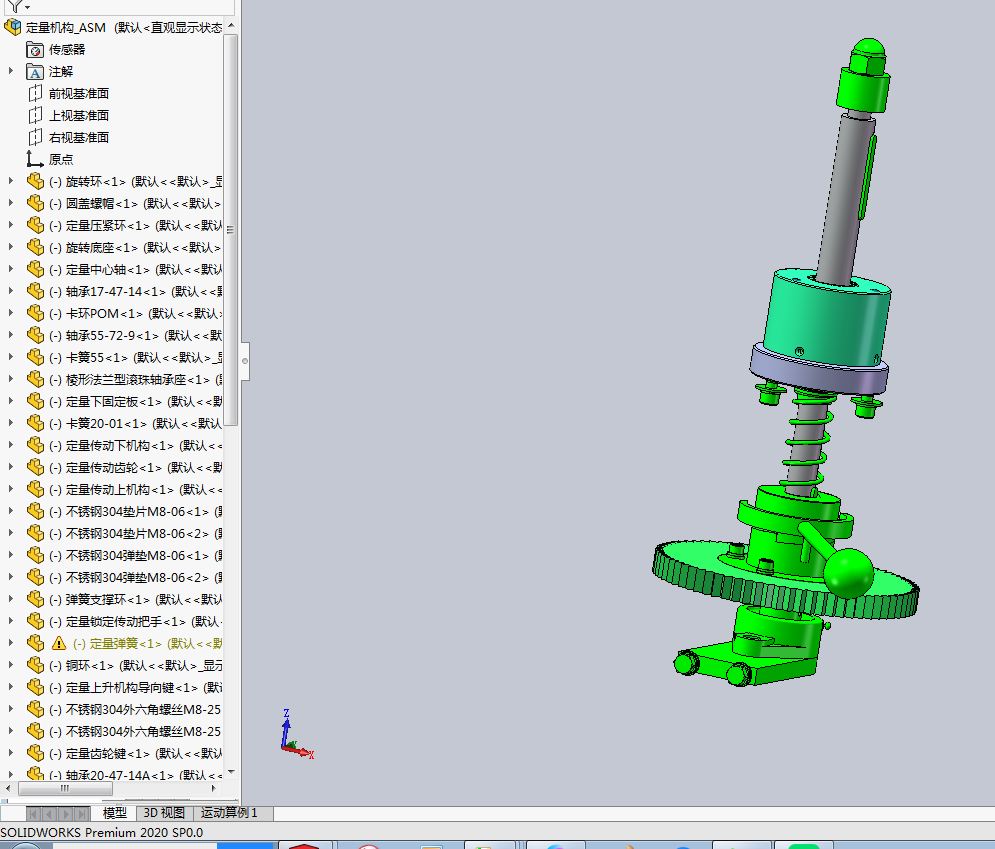Viewport: 995px width, 849px height.
Task: Click the part icon for 定量下固定板<1>
Action: [x=36, y=402]
